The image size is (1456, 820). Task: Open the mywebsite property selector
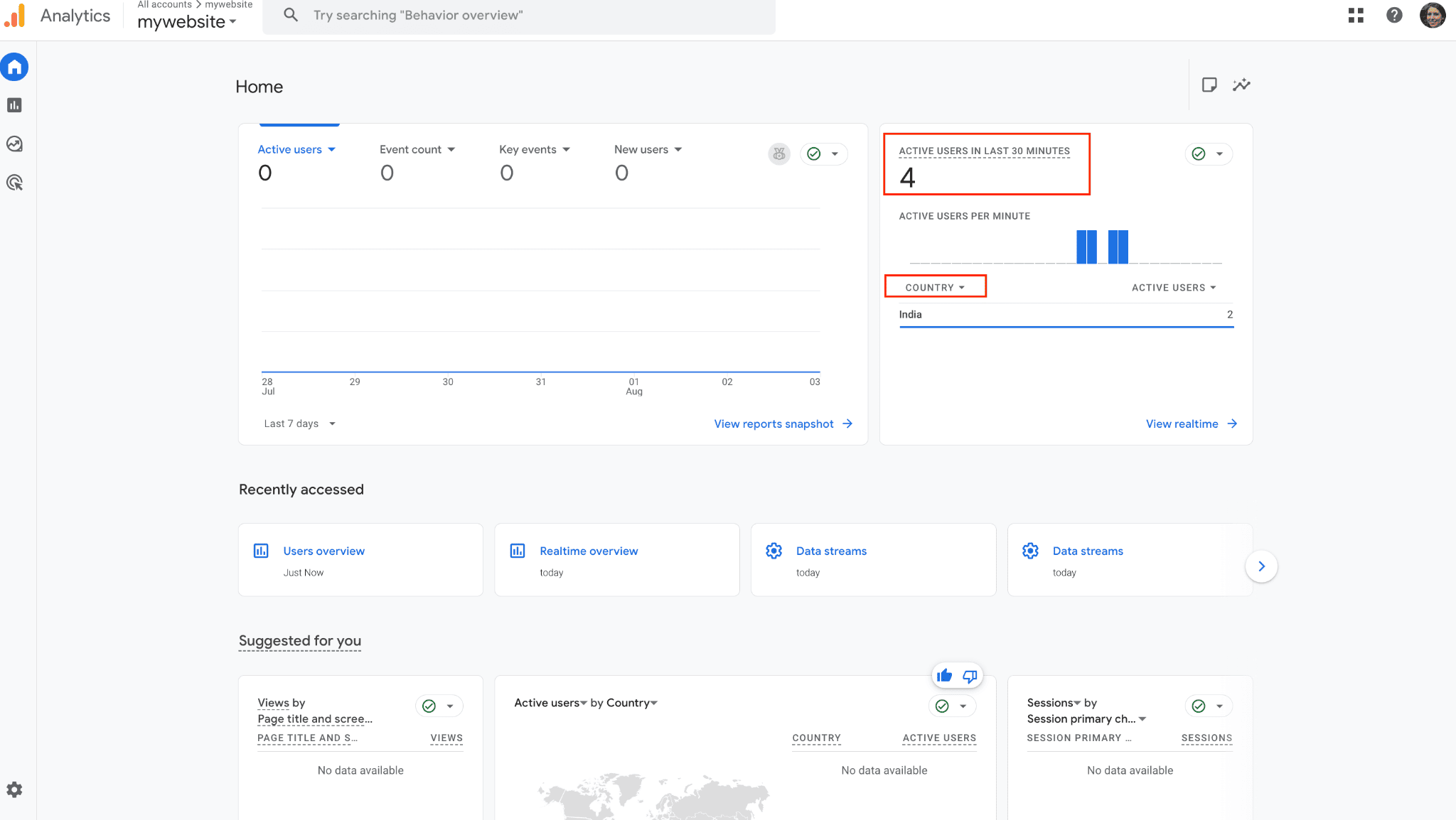pyautogui.click(x=186, y=22)
